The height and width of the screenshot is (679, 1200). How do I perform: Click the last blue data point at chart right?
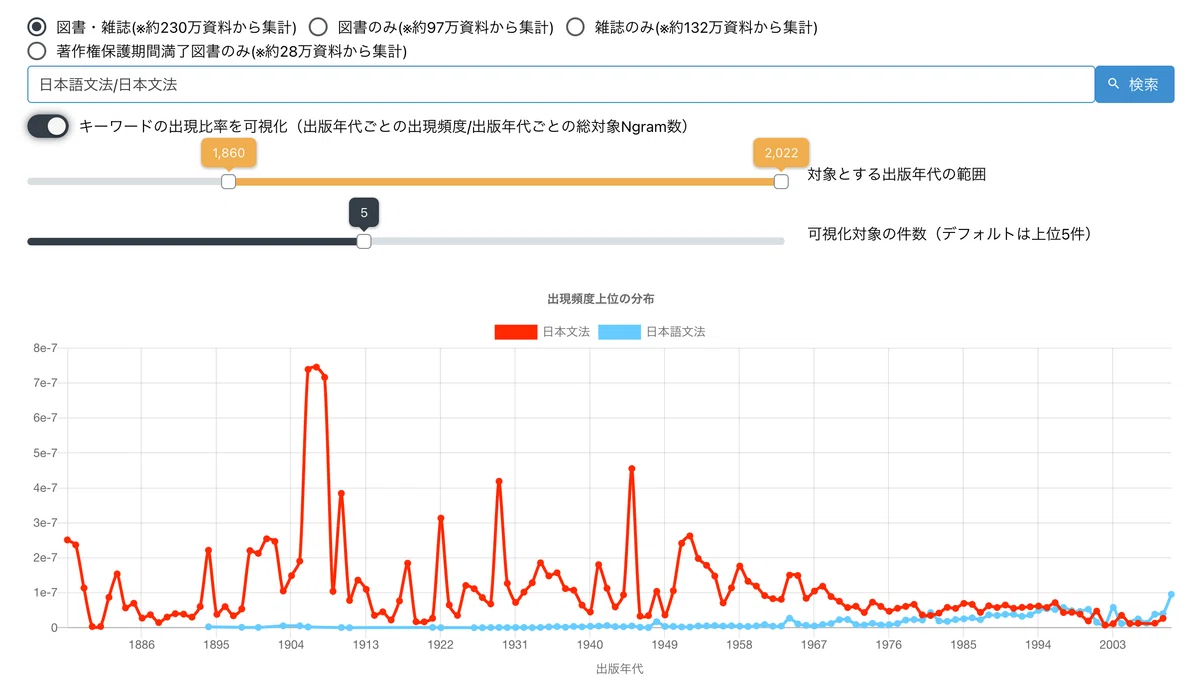tap(1171, 594)
